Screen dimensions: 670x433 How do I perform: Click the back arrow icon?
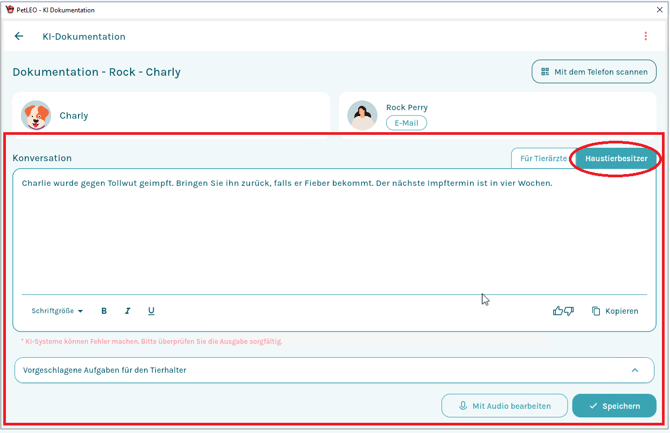[x=19, y=36]
